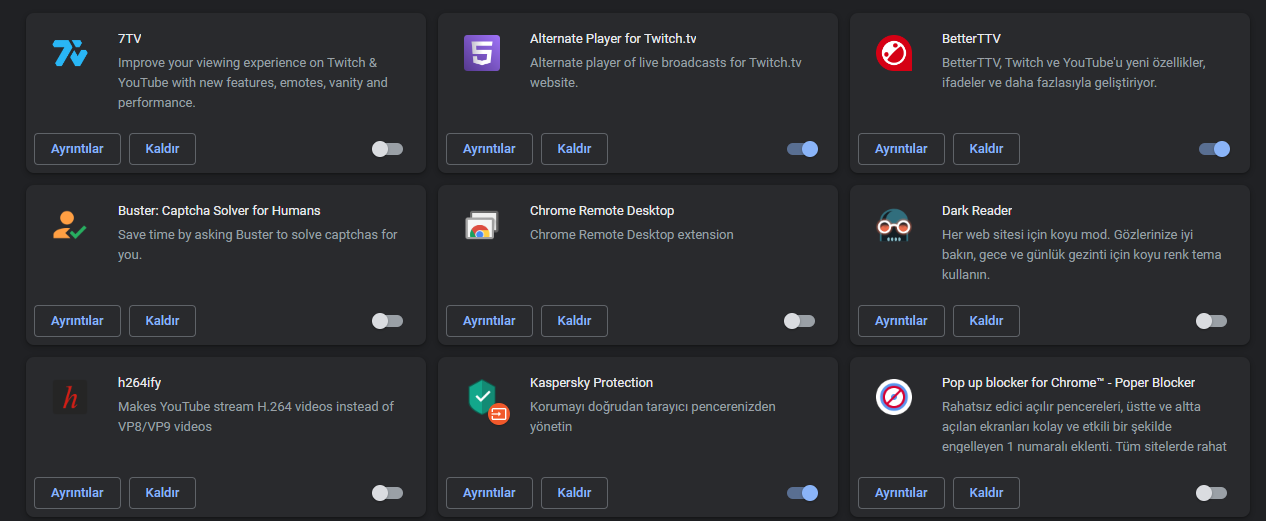The height and width of the screenshot is (521, 1266).
Task: Switch off Alternate Player for Twitch.tv toggle
Action: [x=802, y=149]
